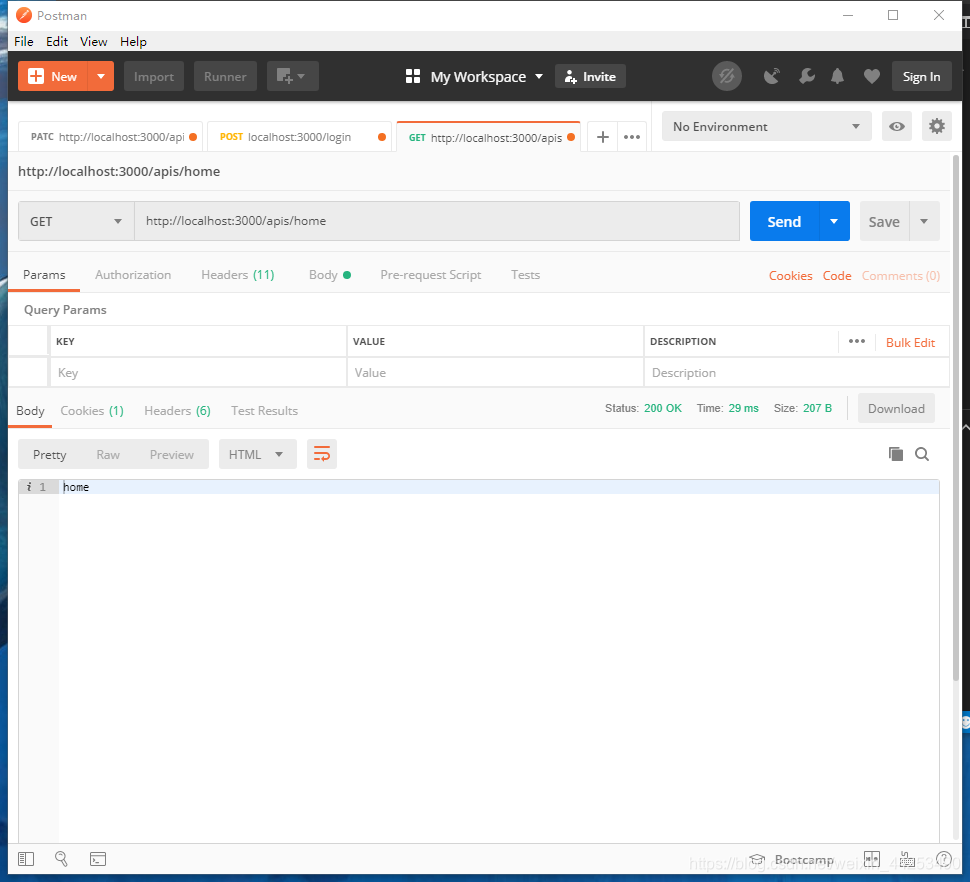Switch two-pane layout icon
Viewport: 970px width, 882px height.
(872, 859)
